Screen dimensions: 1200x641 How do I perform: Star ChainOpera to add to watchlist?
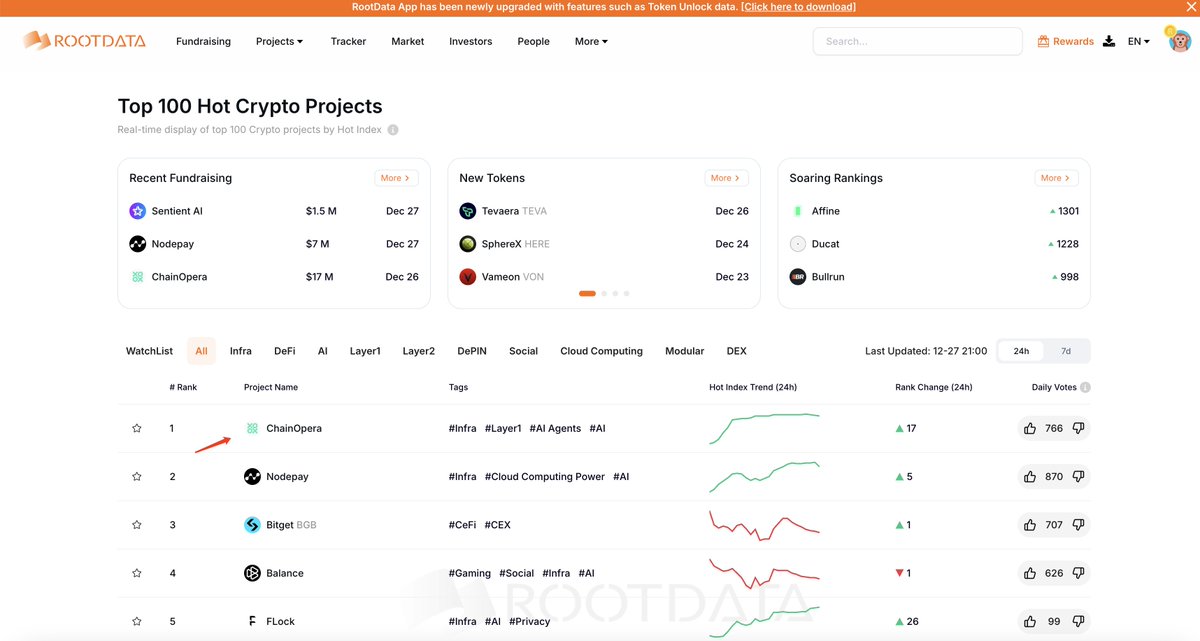pos(137,428)
